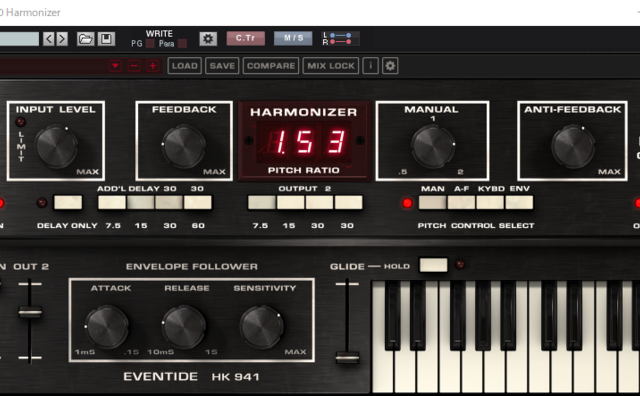Click the red plus preset button

(153, 66)
